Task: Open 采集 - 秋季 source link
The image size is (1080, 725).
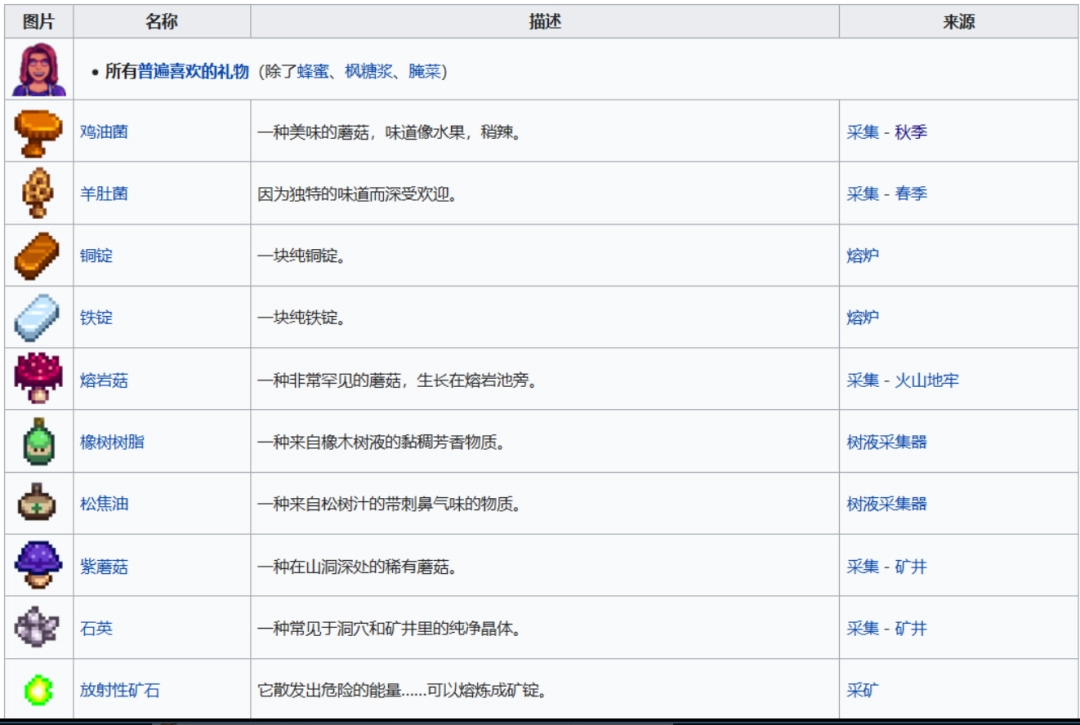Action: click(886, 132)
